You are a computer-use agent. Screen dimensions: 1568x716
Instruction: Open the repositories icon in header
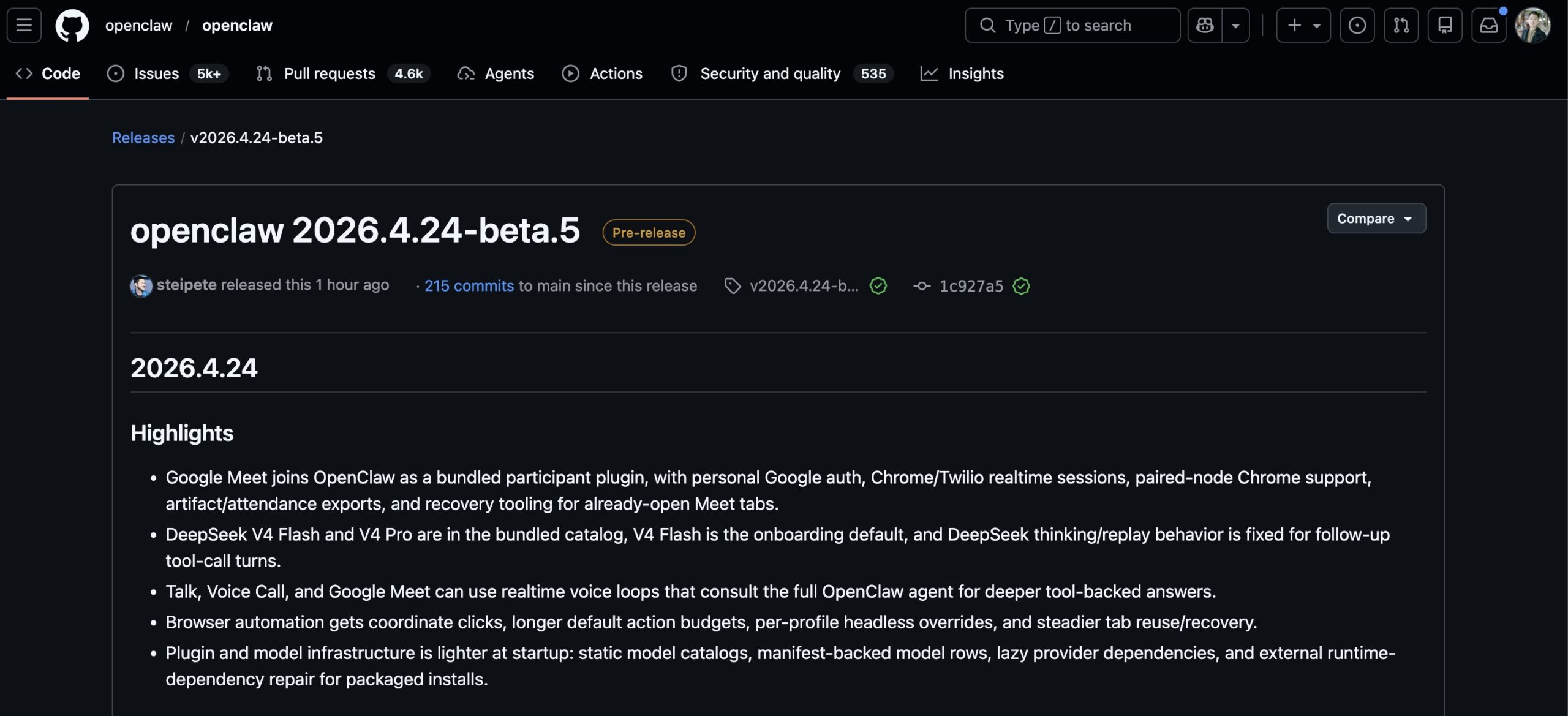[1445, 25]
